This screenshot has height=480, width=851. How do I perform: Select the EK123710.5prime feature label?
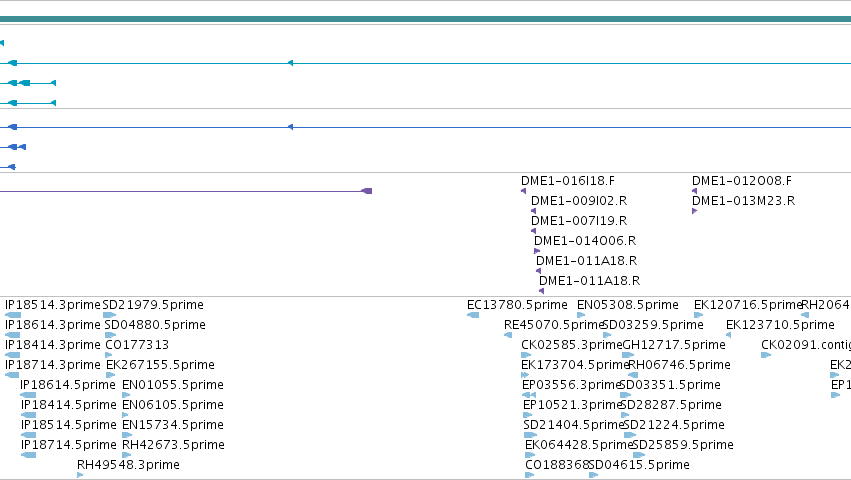tap(780, 325)
